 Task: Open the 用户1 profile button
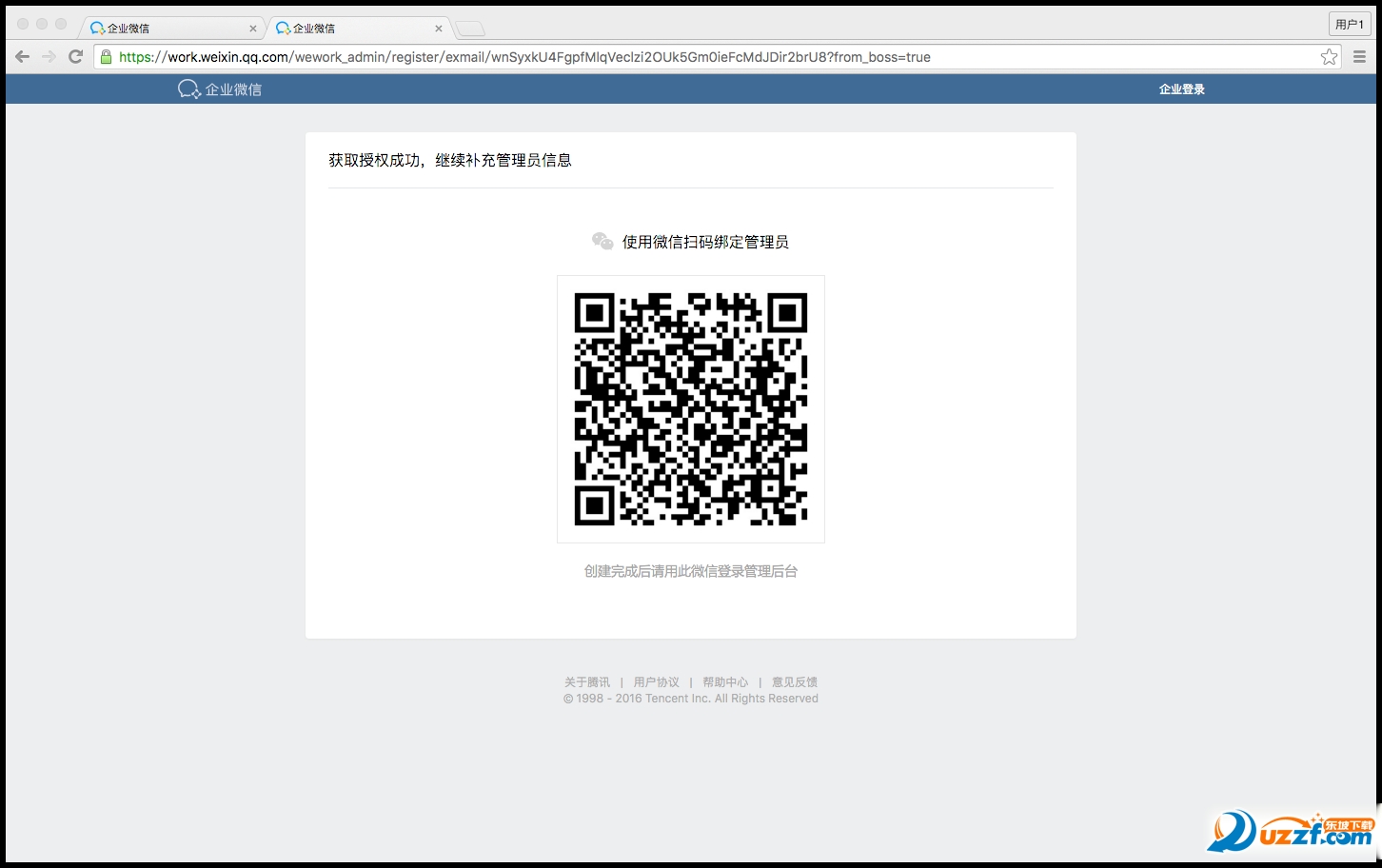click(1350, 24)
